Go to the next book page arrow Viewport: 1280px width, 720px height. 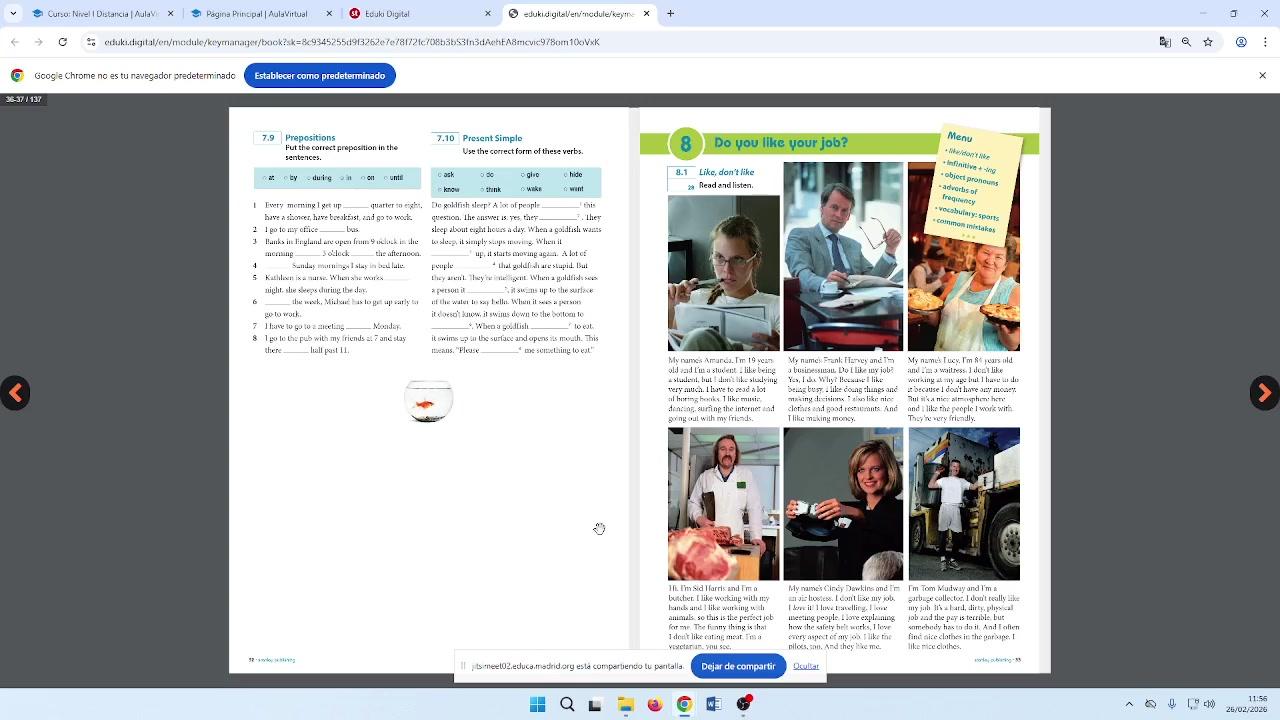[x=1264, y=393]
